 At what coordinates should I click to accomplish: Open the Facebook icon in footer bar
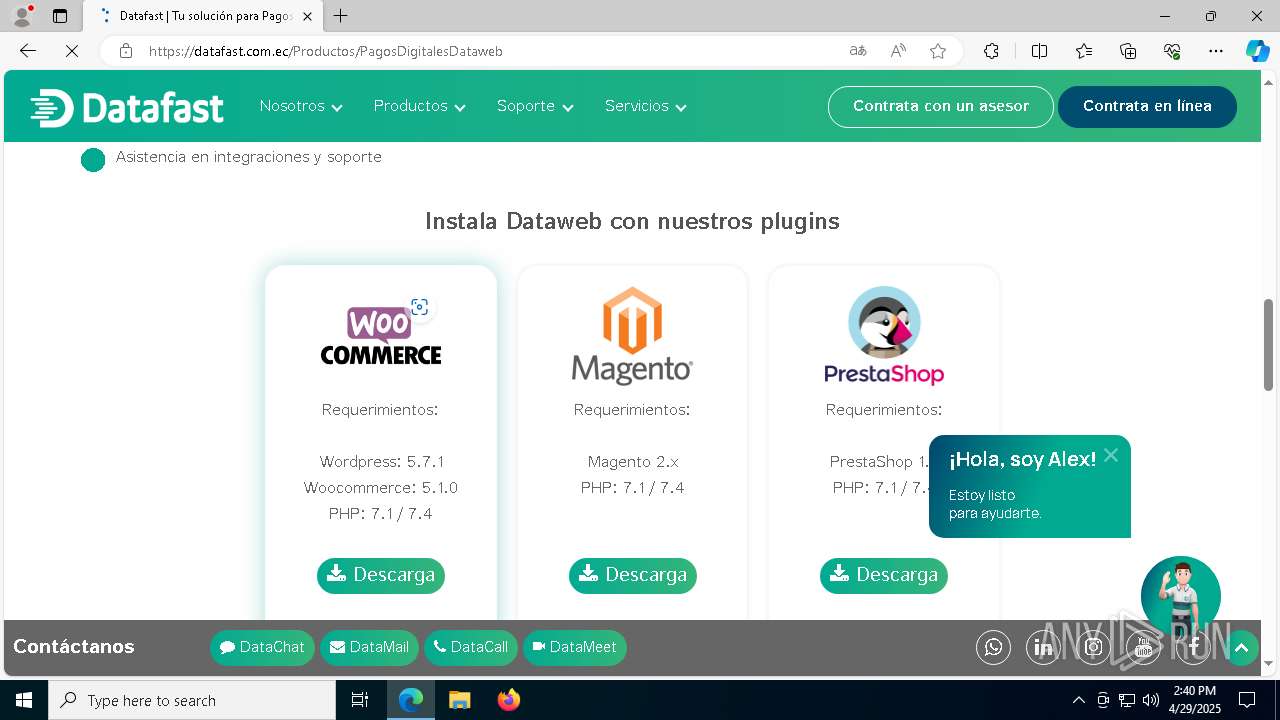coord(1194,648)
